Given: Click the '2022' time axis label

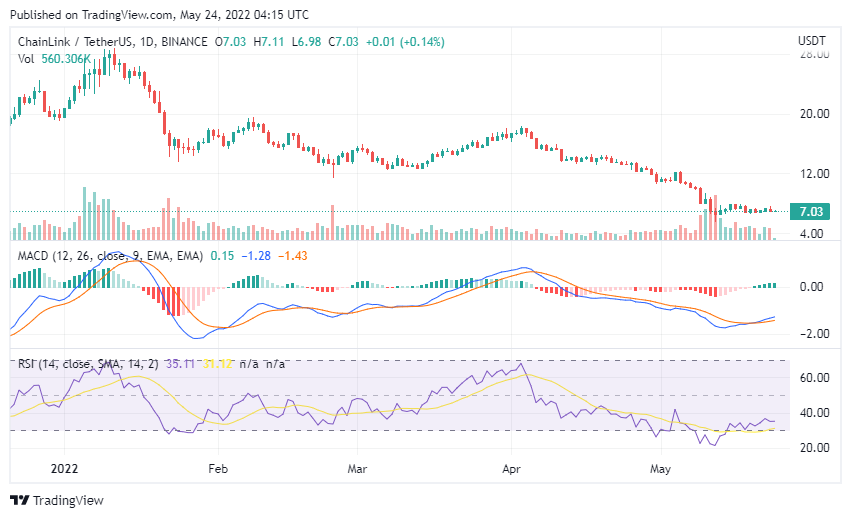Looking at the screenshot, I should pos(65,469).
